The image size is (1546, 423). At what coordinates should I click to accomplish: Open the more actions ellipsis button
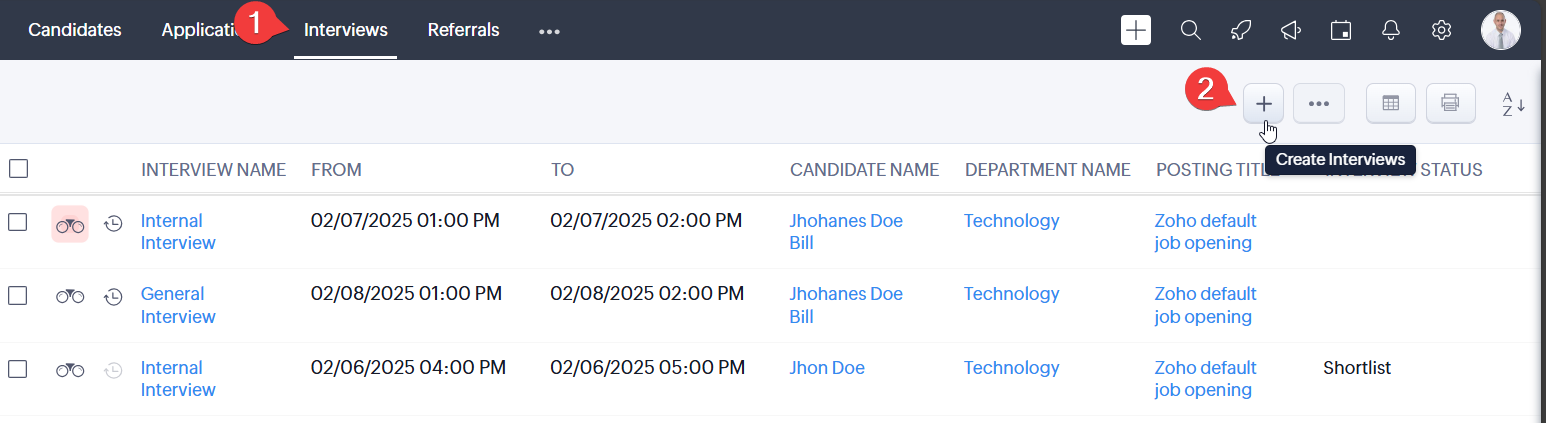click(x=1319, y=103)
